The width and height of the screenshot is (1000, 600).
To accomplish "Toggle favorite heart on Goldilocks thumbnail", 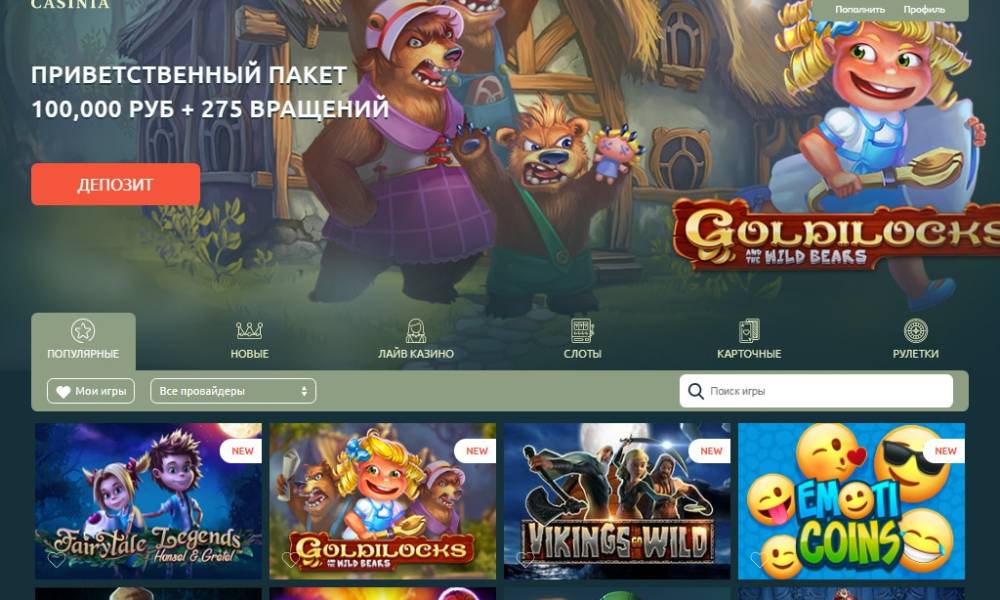I will coord(291,560).
